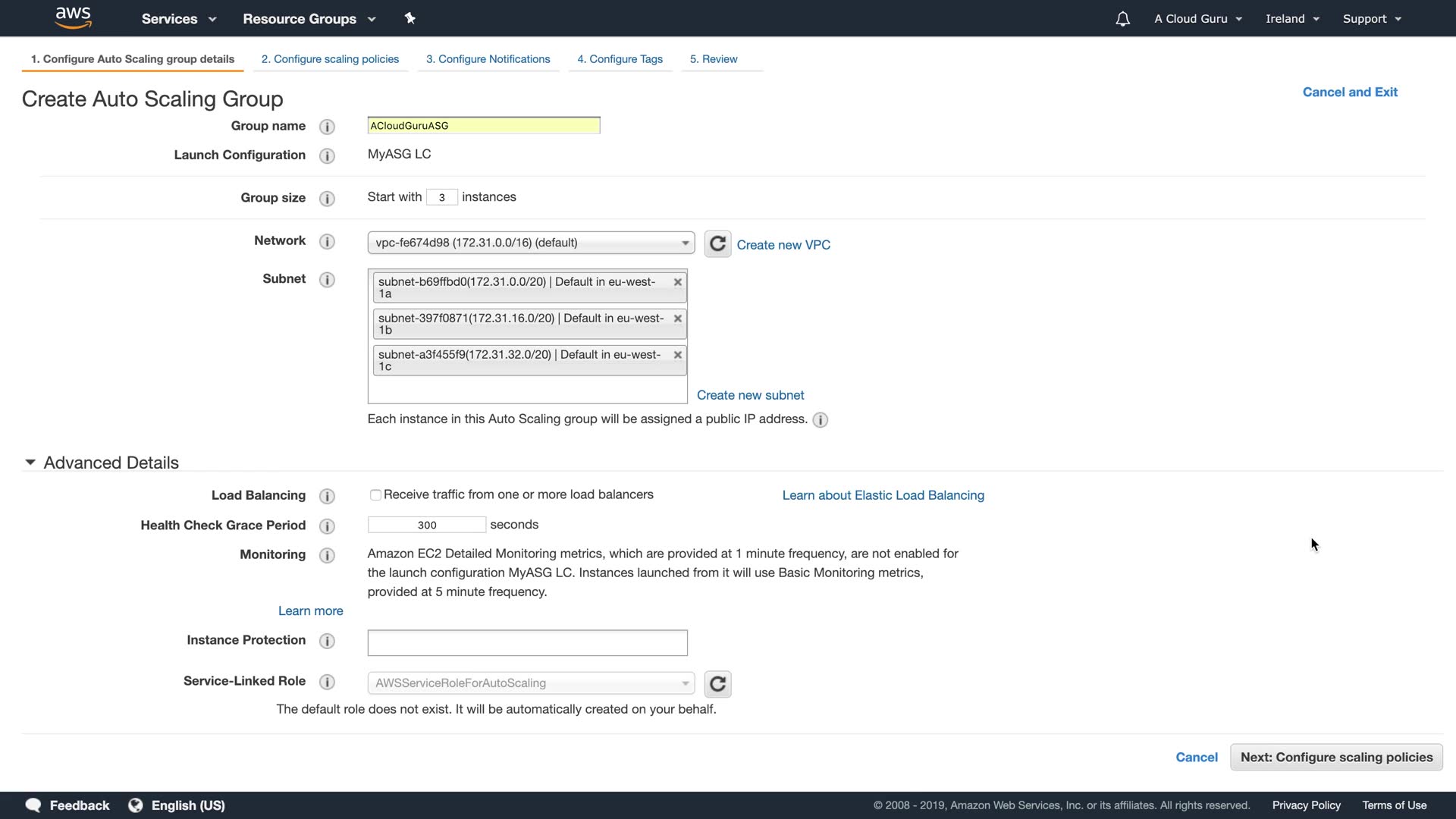Click info icon next to Instance Protection
Screen dimensions: 1456x819
coord(327,642)
